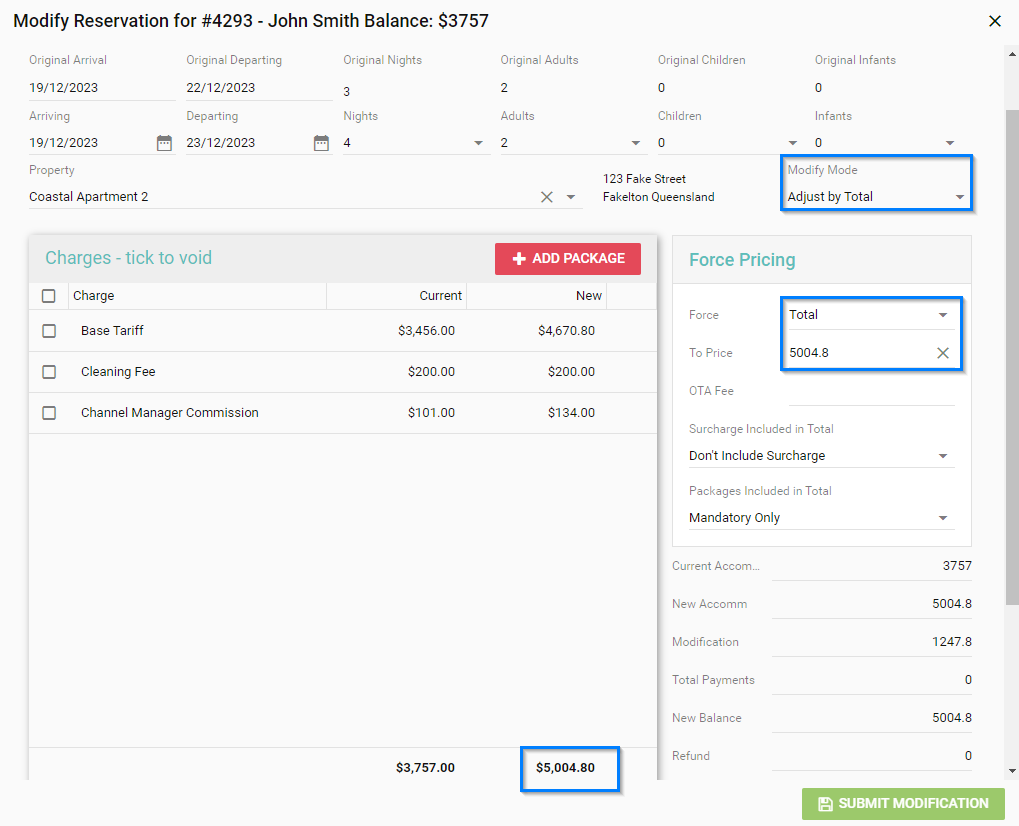
Task: Open the Modify Mode dropdown
Action: click(x=875, y=197)
